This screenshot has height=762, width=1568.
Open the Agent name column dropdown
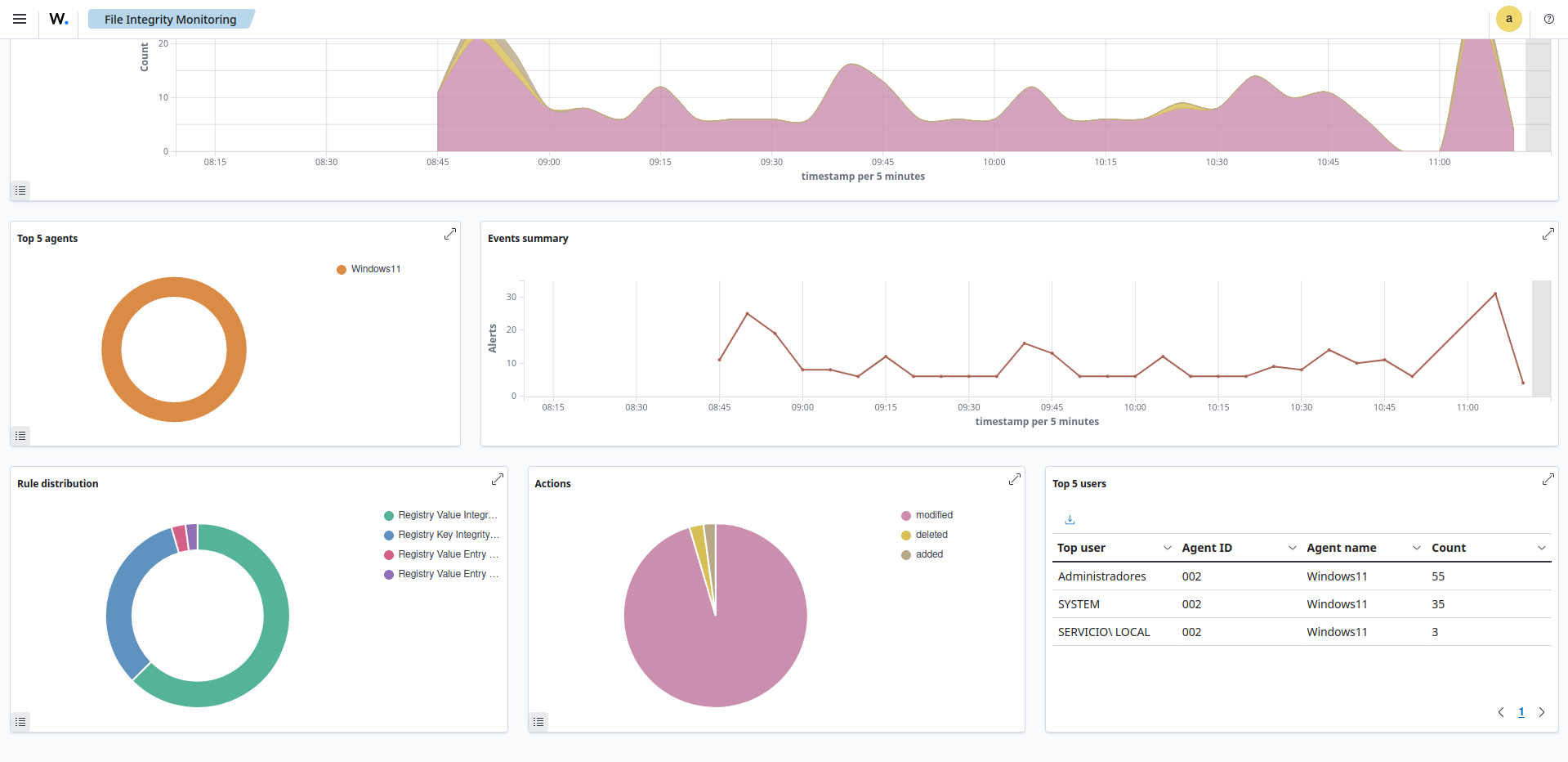click(x=1418, y=548)
